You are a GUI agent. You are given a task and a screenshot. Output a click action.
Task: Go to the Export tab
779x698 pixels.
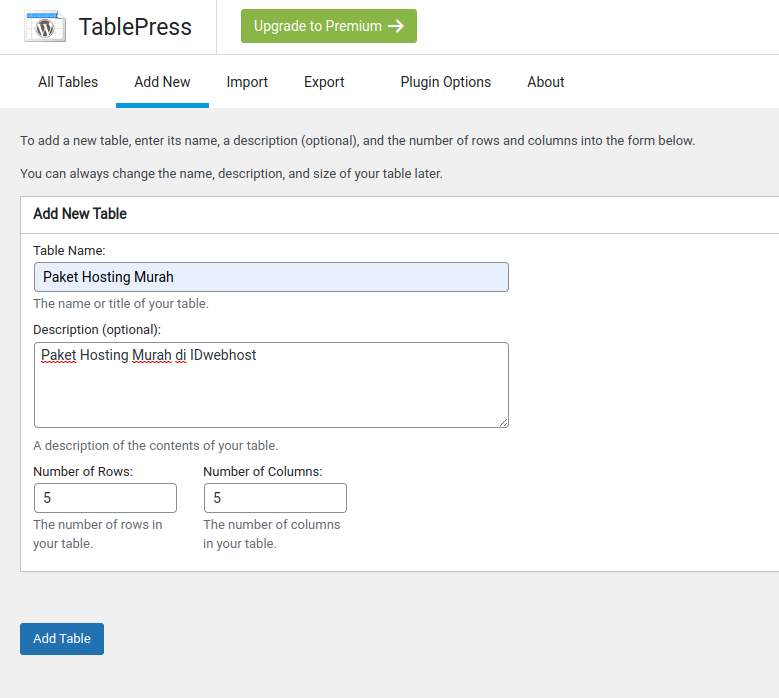point(324,82)
